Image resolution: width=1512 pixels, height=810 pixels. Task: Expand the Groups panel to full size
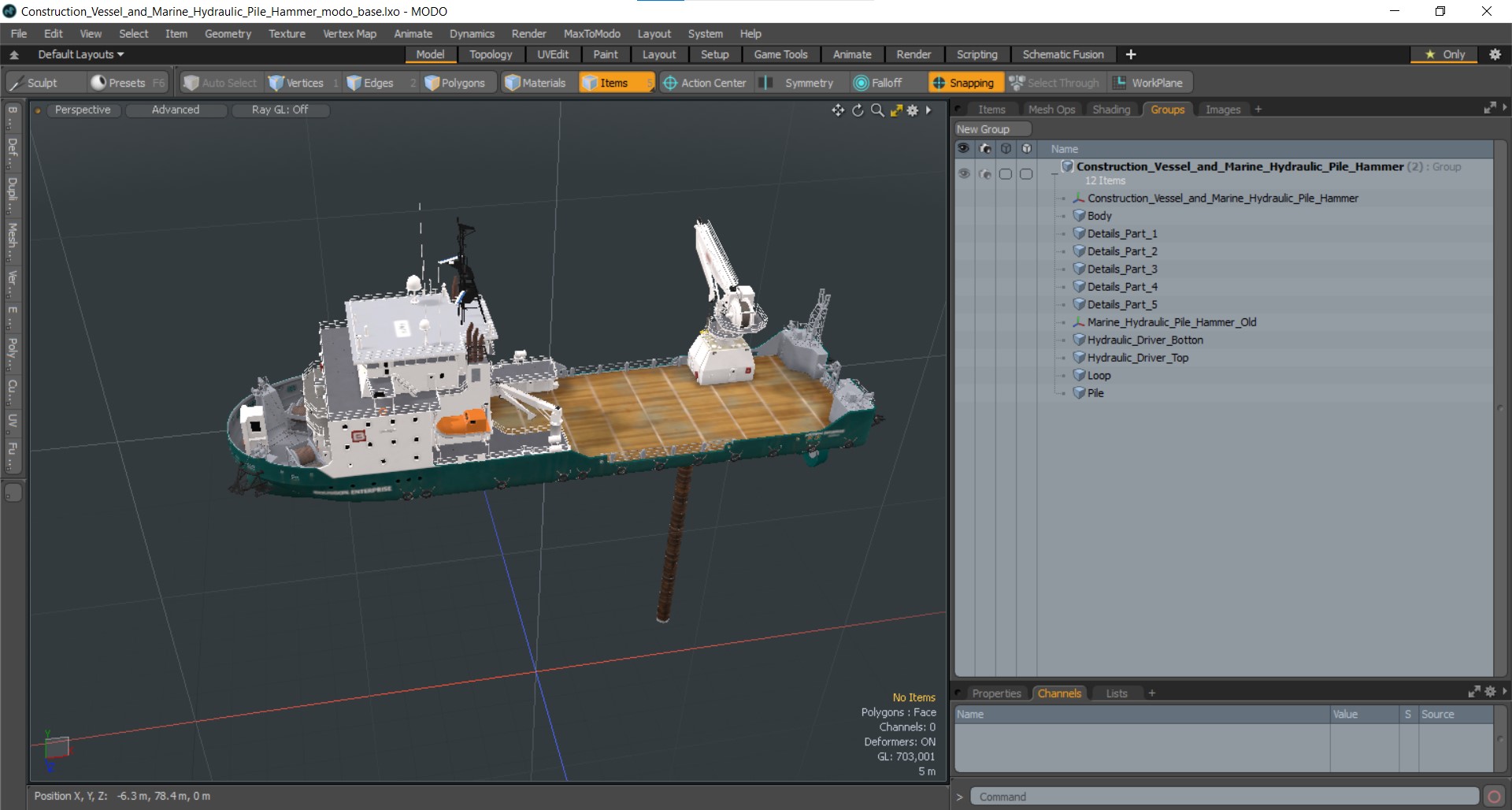pos(1490,108)
